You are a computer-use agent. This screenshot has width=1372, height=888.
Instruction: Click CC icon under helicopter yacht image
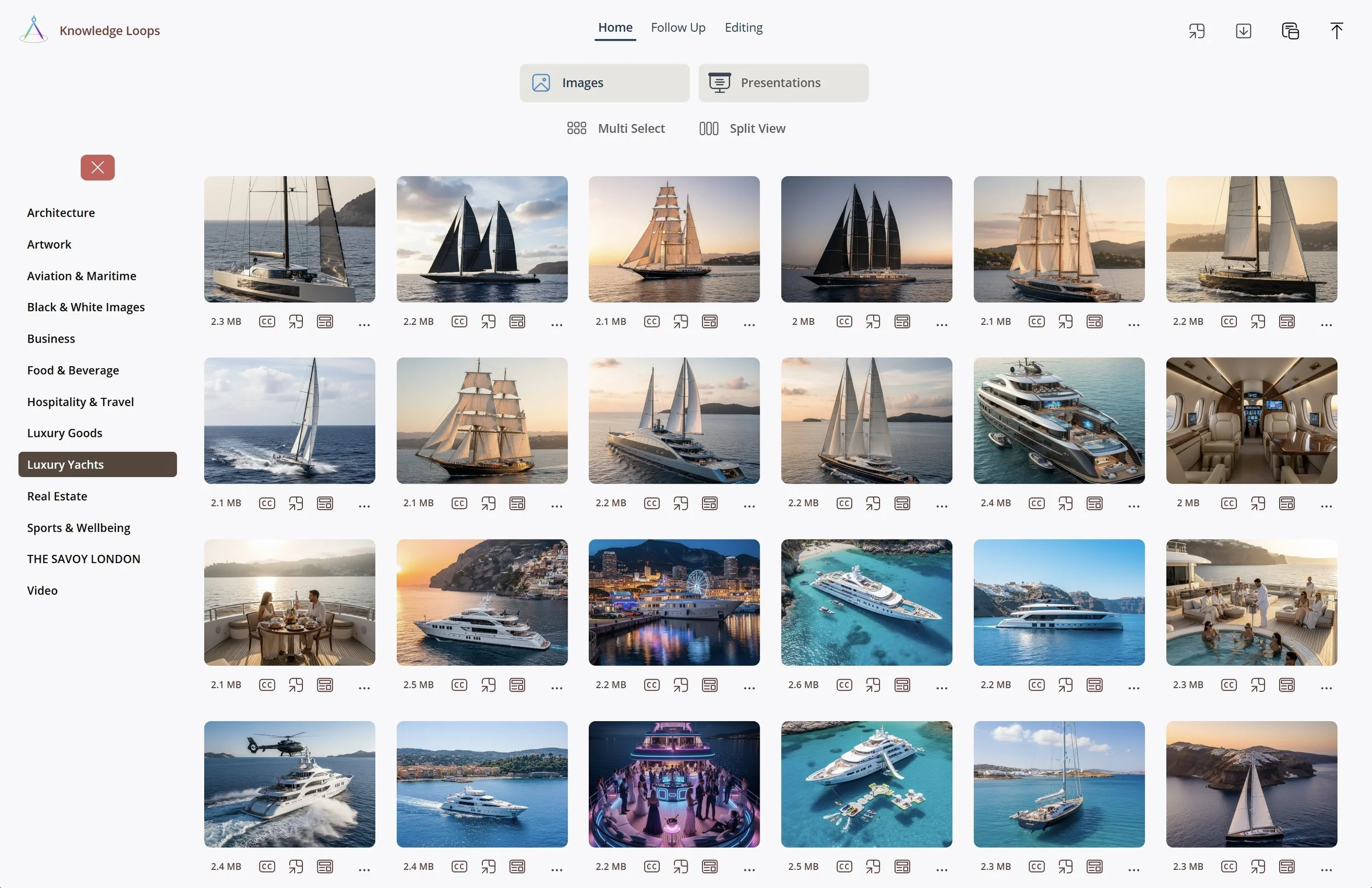click(267, 867)
